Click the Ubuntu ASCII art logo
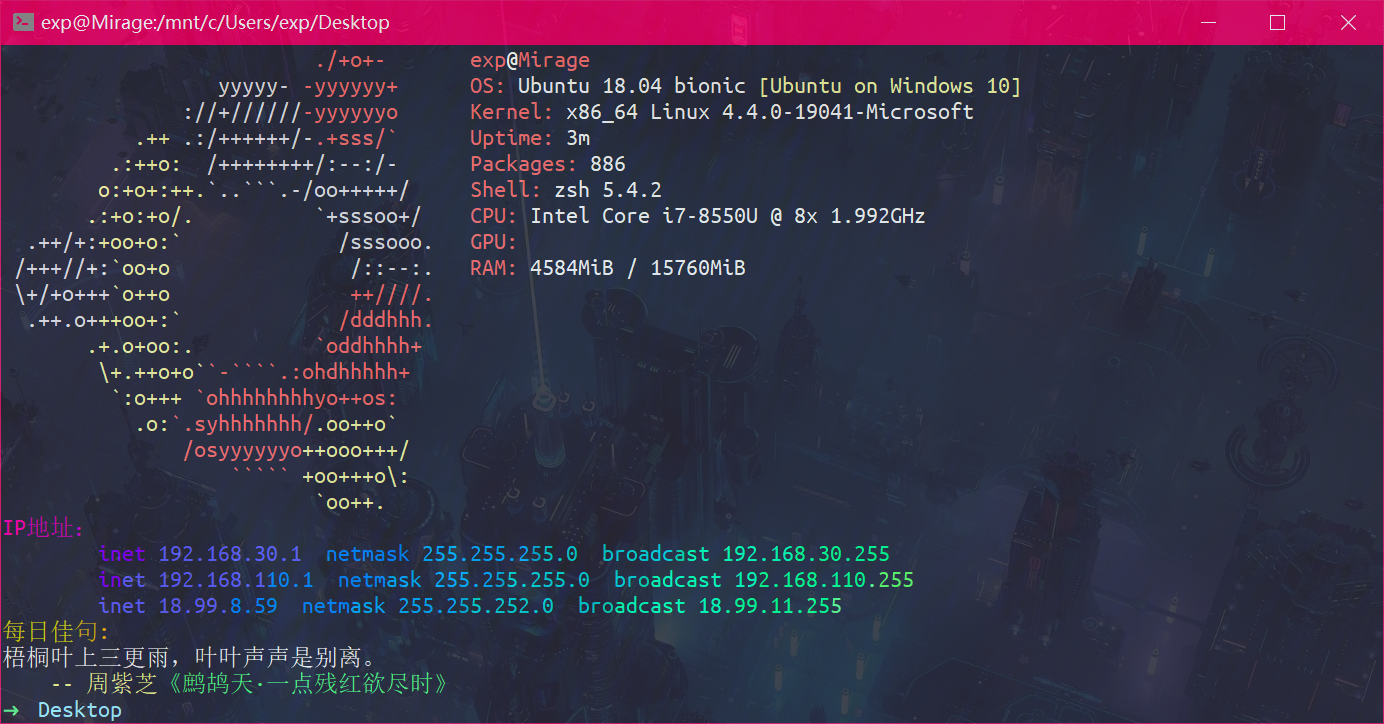Viewport: 1384px width, 724px height. coord(225,281)
